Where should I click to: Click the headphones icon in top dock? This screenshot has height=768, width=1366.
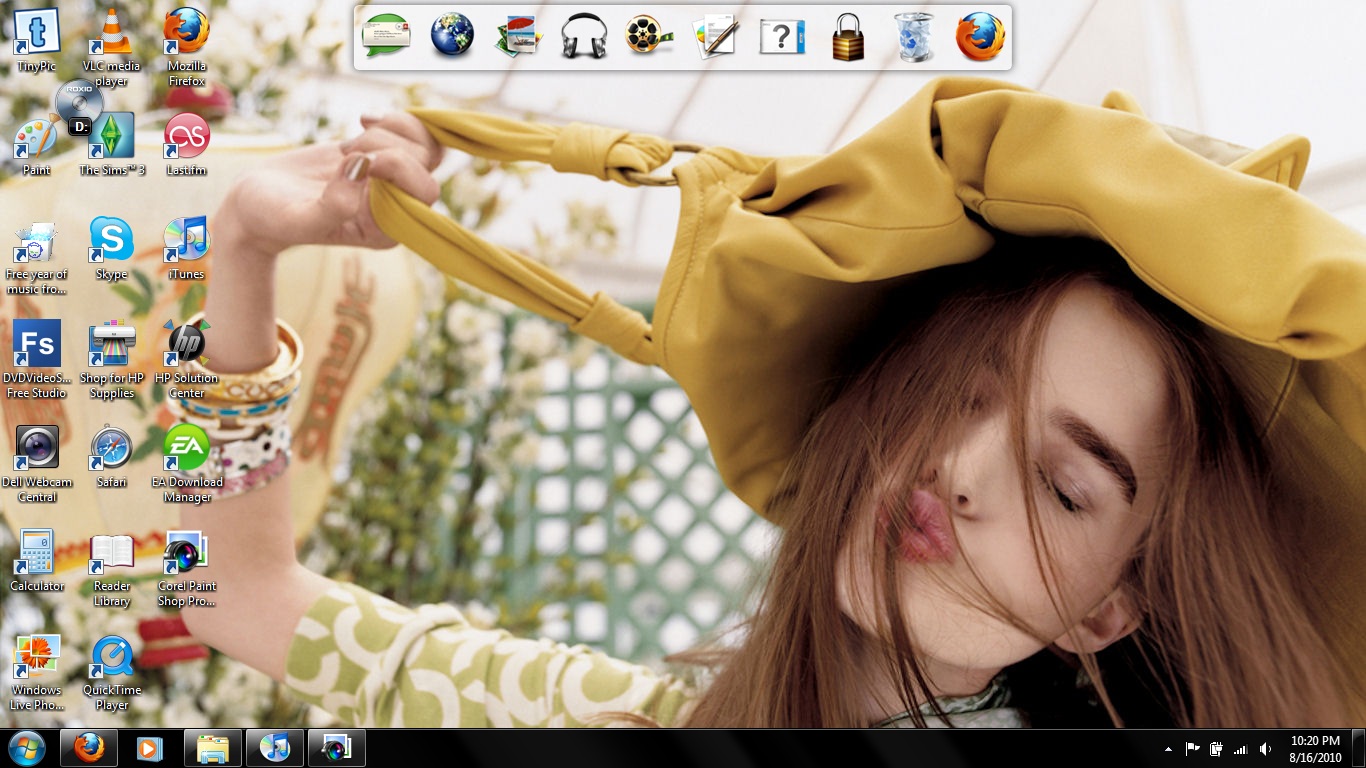coord(584,37)
